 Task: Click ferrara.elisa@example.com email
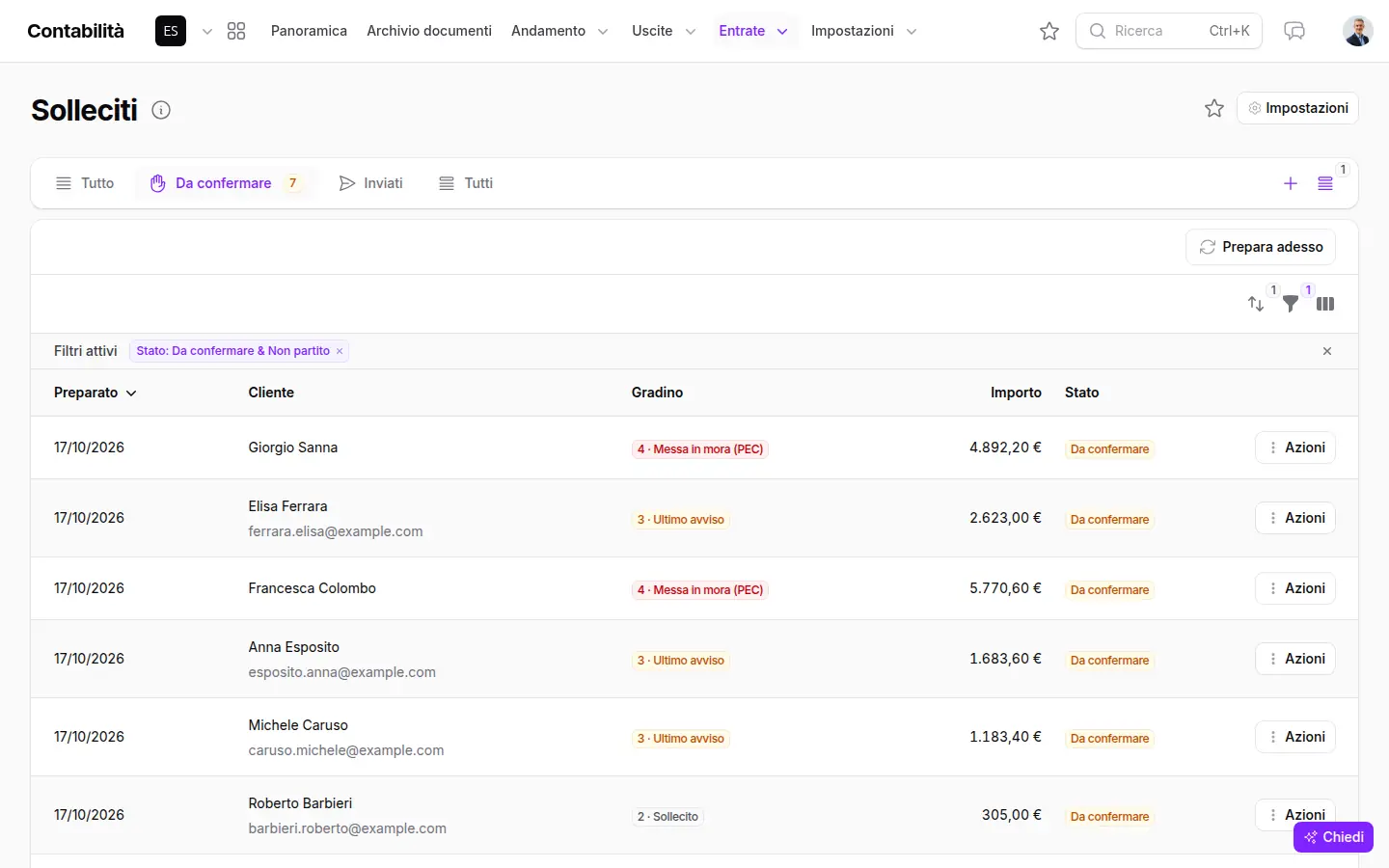pos(336,531)
